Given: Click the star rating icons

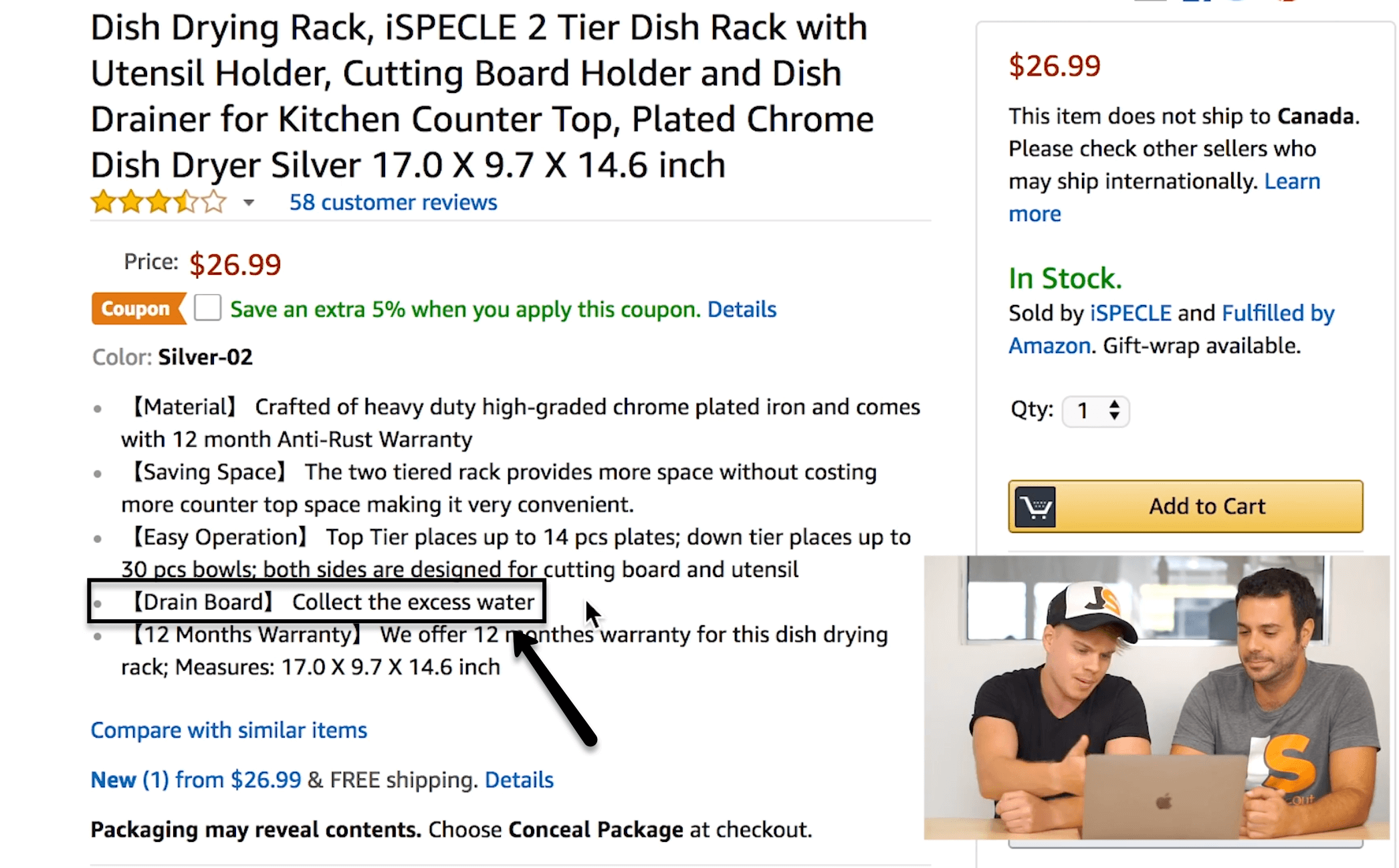Looking at the screenshot, I should click(x=158, y=201).
